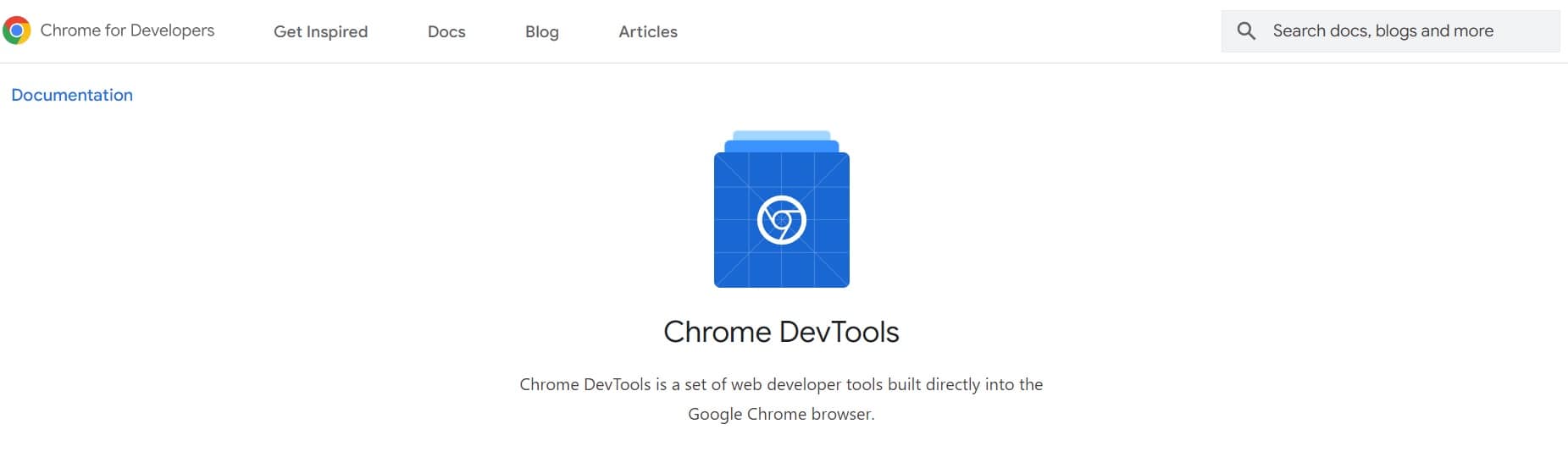This screenshot has width=1568, height=457.
Task: Click the search magnifying glass icon
Action: [x=1246, y=31]
